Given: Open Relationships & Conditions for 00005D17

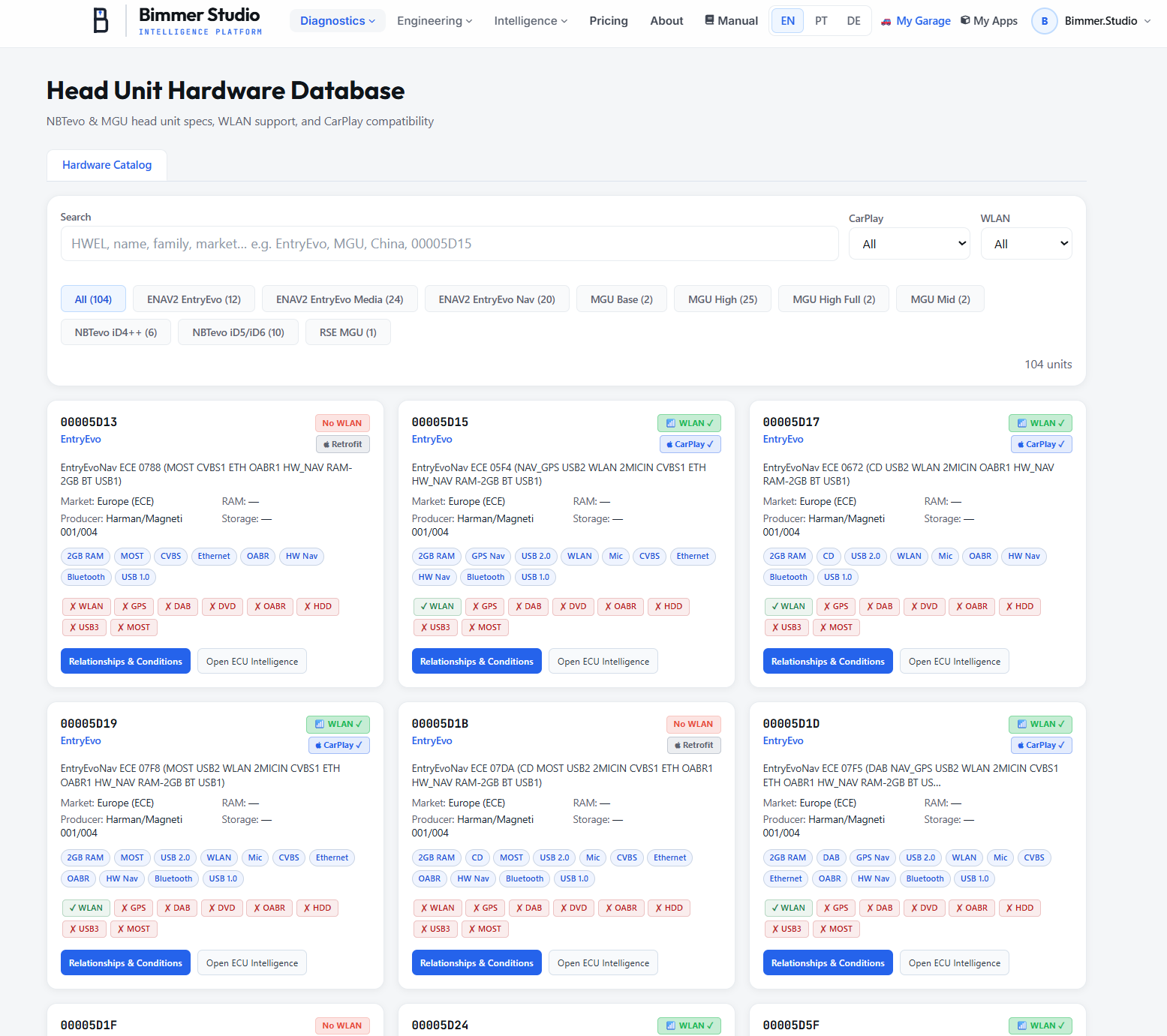Looking at the screenshot, I should pyautogui.click(x=828, y=661).
